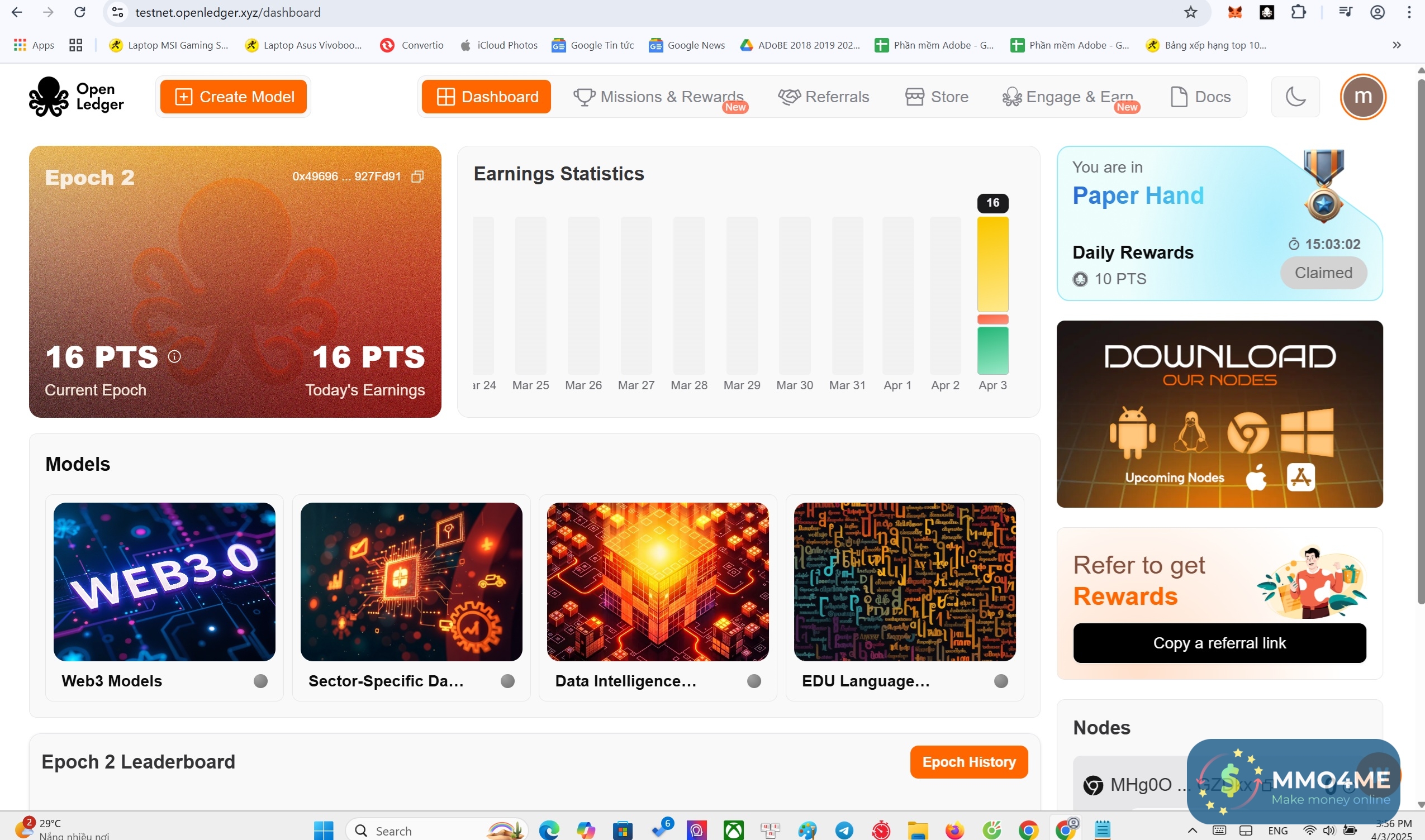Expand hidden bookmarks overflow chevron
This screenshot has width=1425, height=840.
point(1396,45)
